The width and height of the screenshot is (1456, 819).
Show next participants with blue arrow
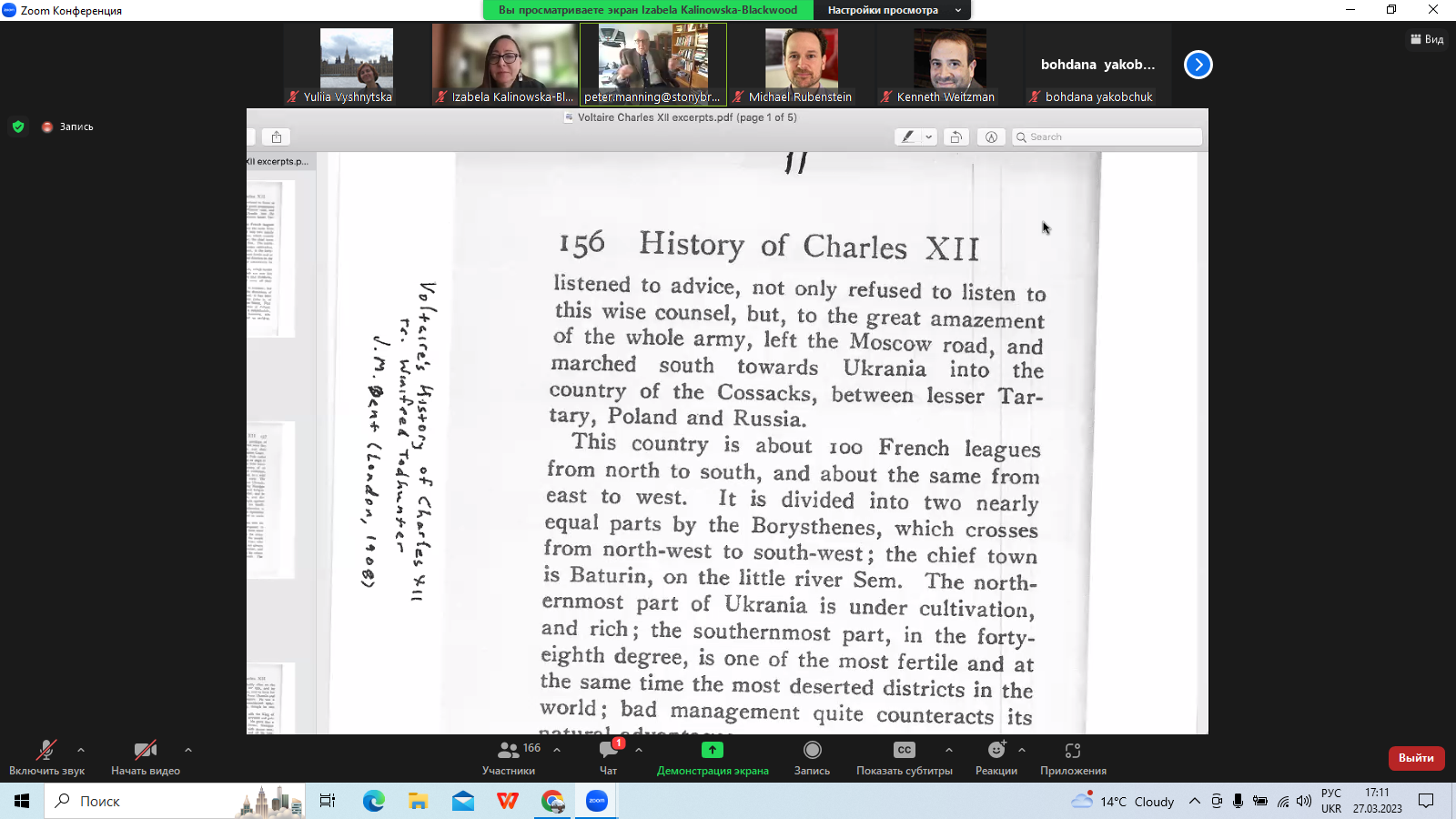1198,65
